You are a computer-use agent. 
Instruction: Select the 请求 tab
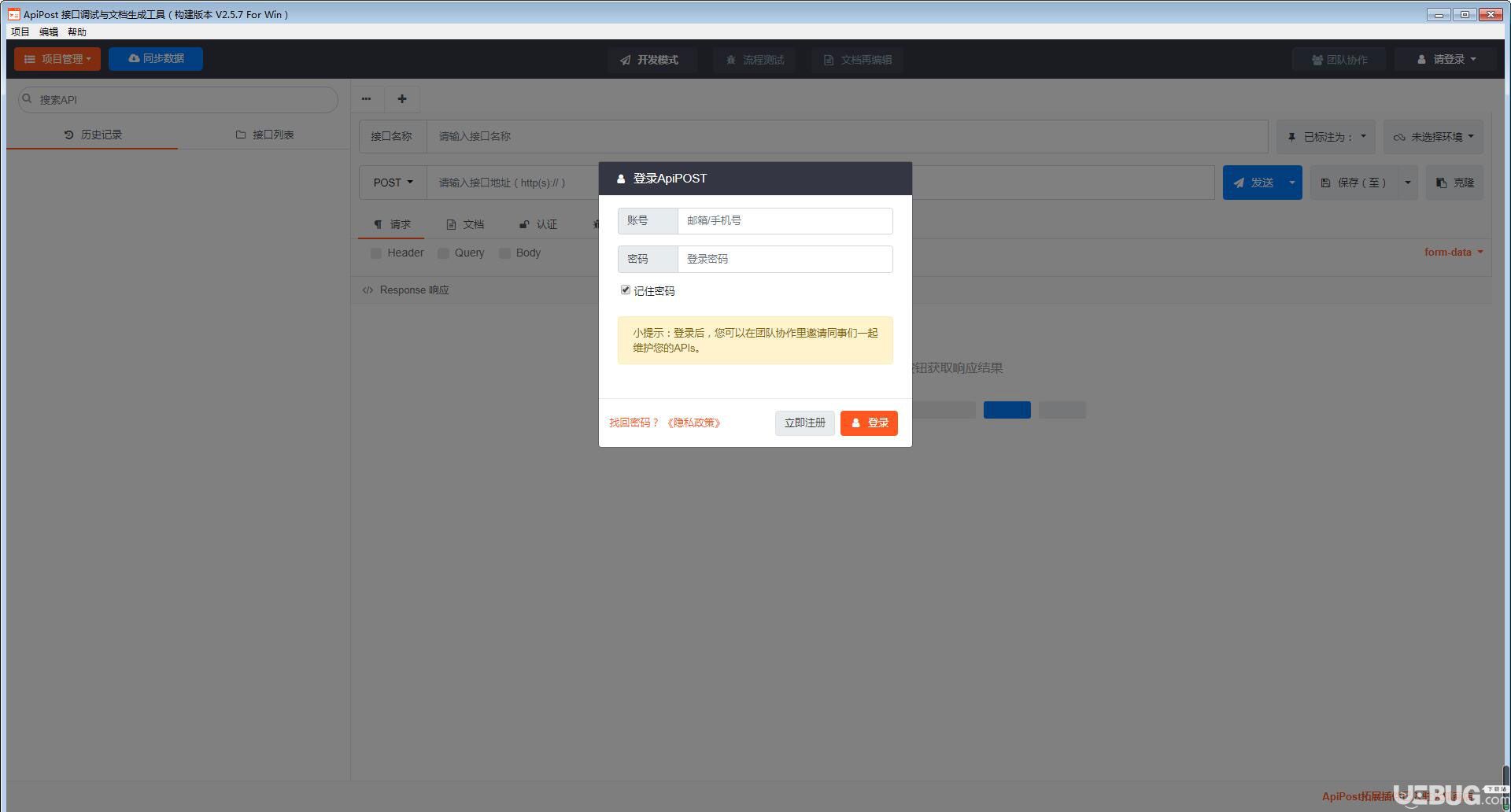pos(391,224)
